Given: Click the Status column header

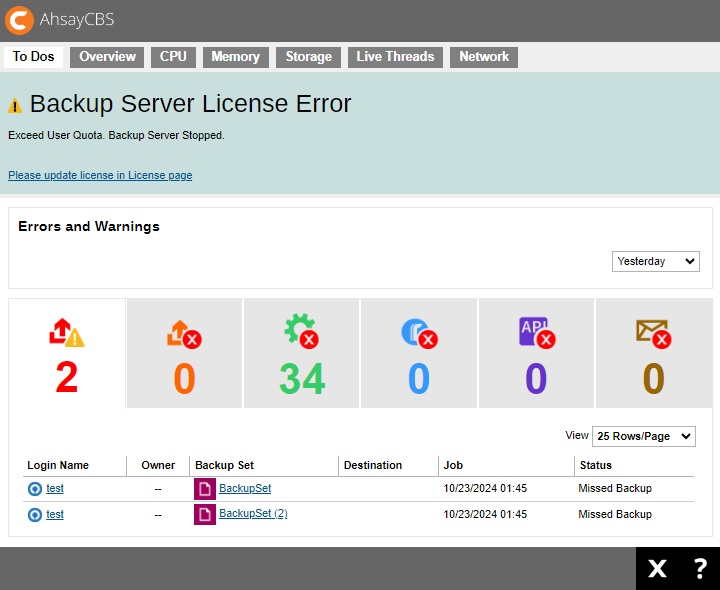Looking at the screenshot, I should [x=596, y=465].
